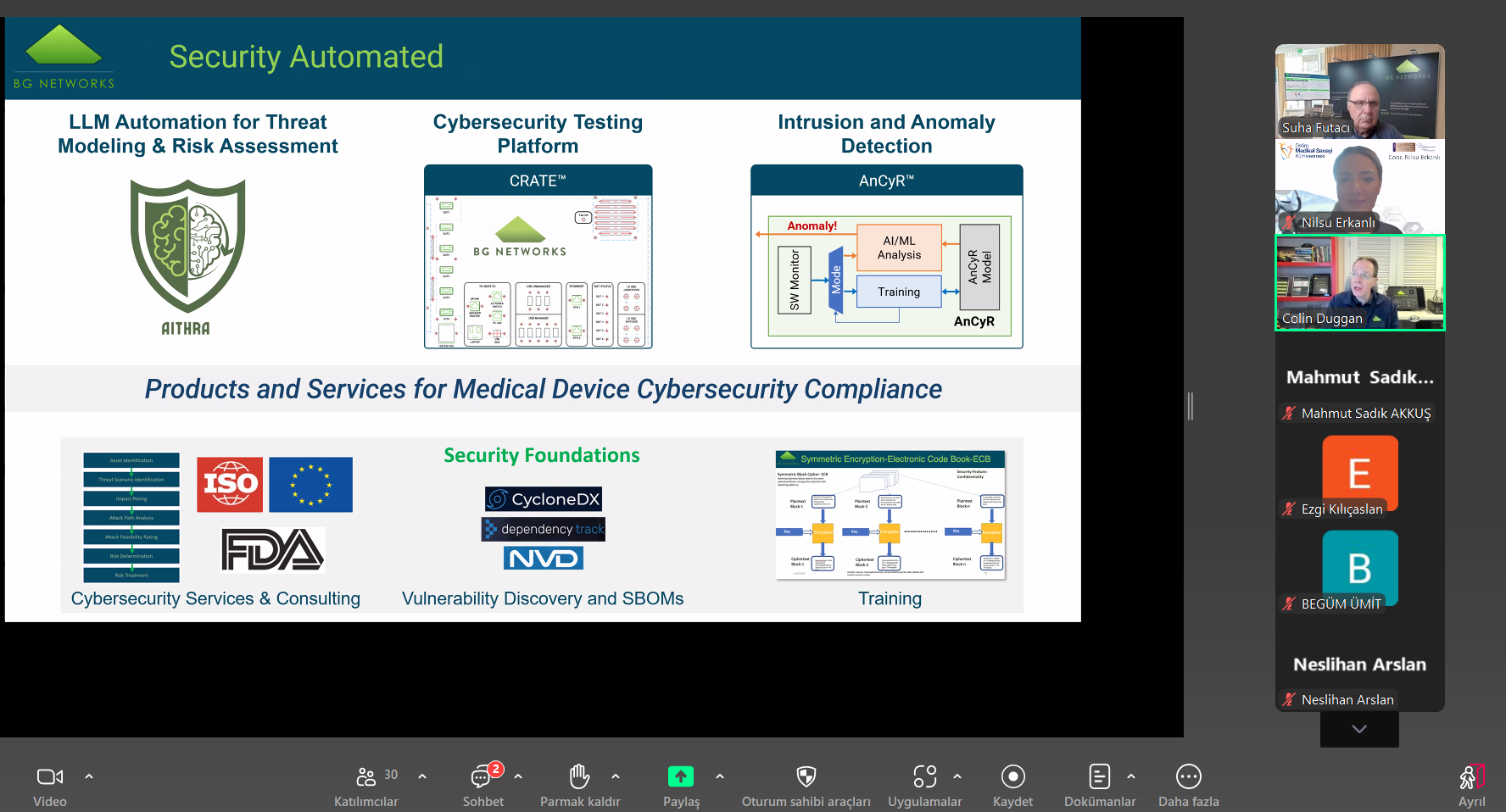Click the AnCyR anomaly detection diagram
The width and height of the screenshot is (1506, 812).
(887, 257)
